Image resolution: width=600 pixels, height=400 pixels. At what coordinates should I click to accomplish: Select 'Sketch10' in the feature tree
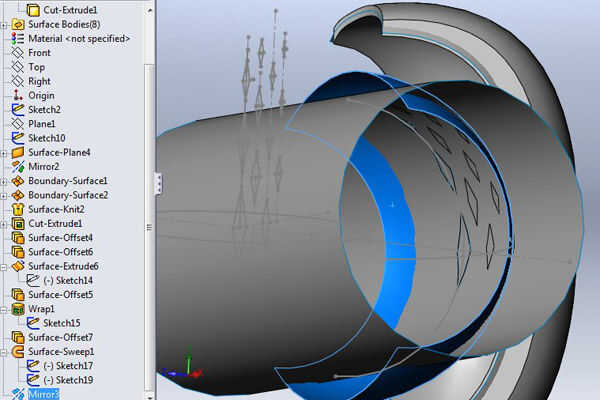[38, 138]
